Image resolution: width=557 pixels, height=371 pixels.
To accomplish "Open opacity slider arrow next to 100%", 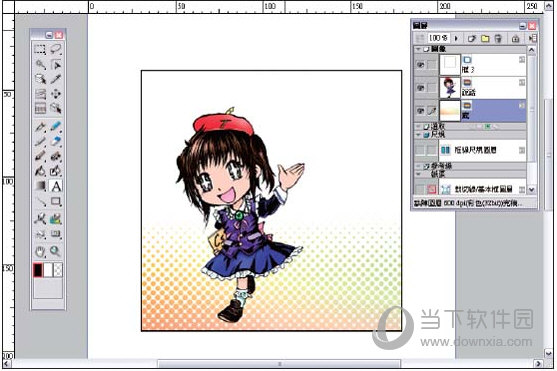I will pos(456,38).
